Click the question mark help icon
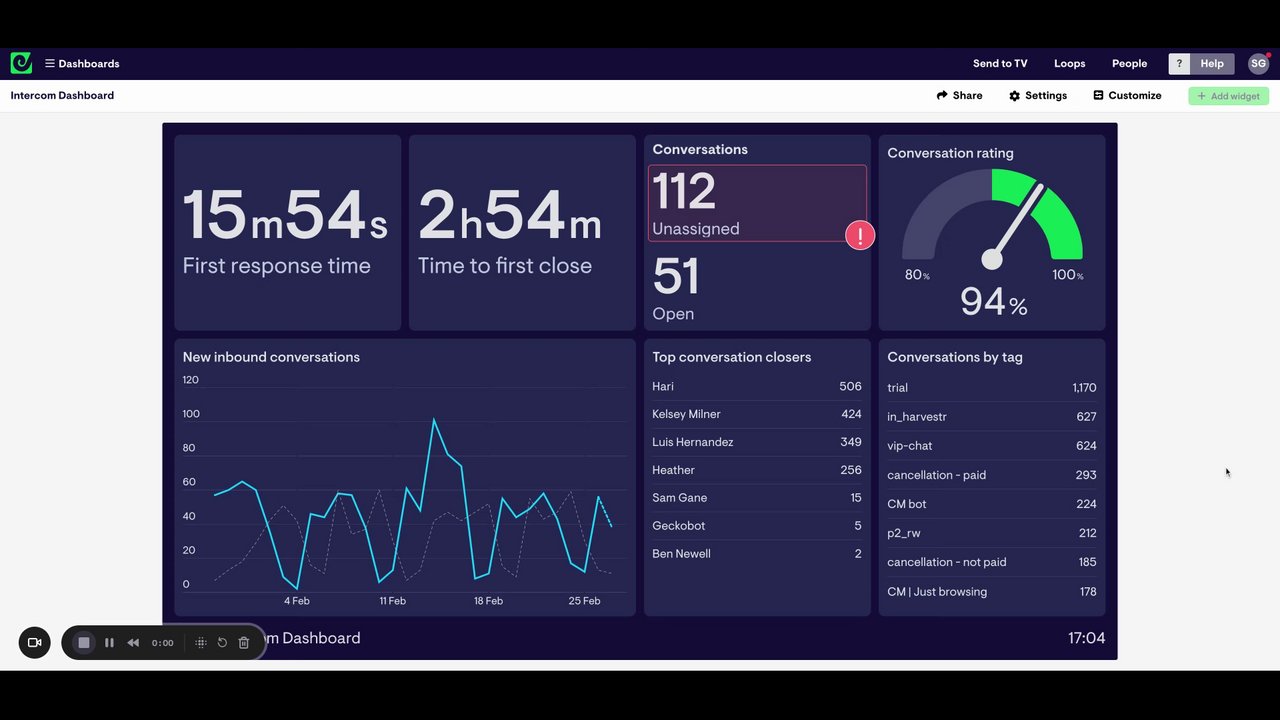This screenshot has height=720, width=1280. [1179, 63]
